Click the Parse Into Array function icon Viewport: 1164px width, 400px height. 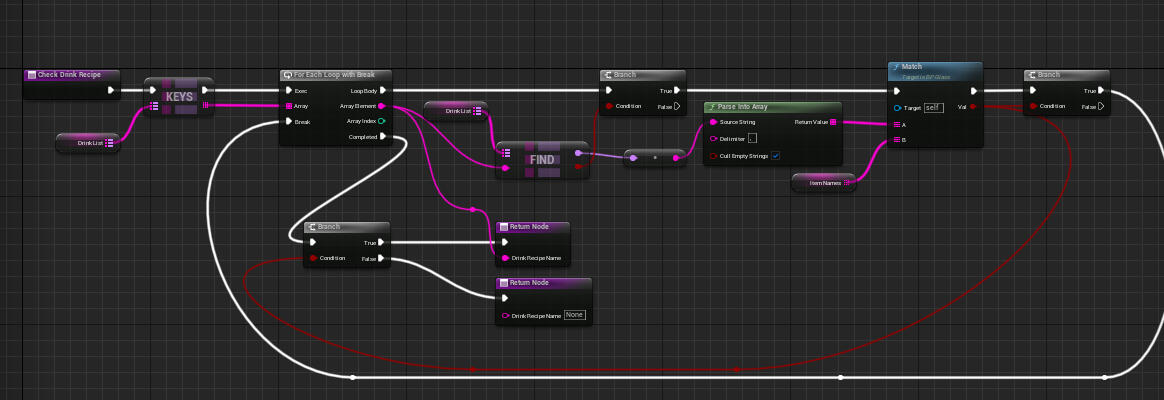711,106
